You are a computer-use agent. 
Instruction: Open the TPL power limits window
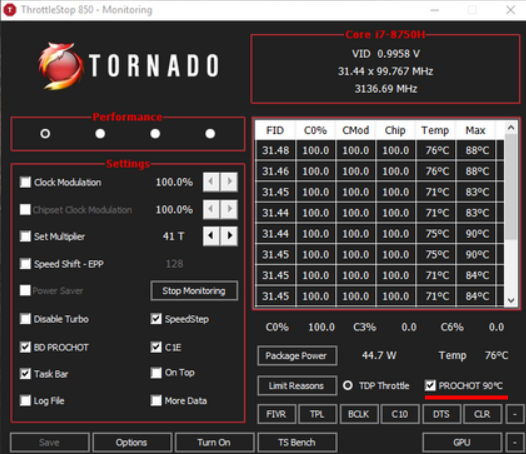tap(317, 414)
